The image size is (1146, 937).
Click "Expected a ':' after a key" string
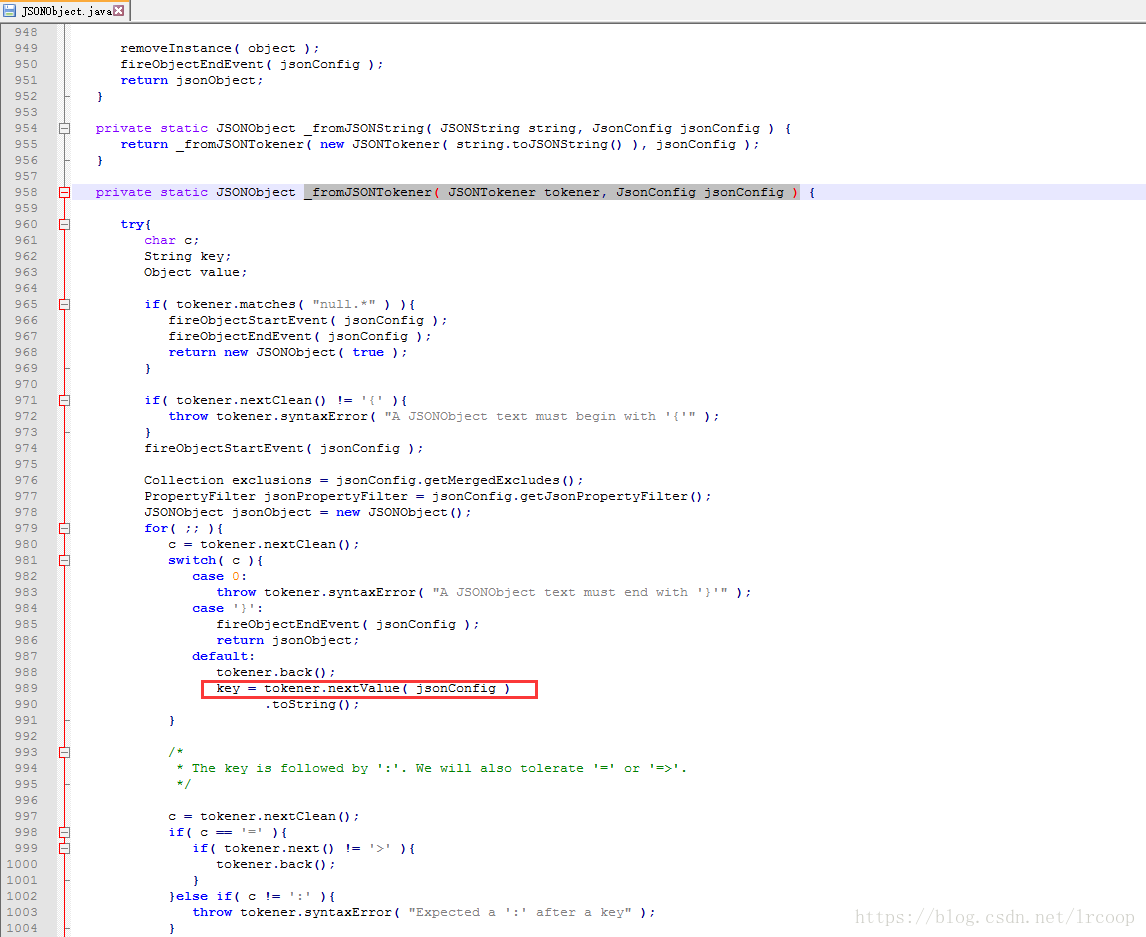point(520,913)
